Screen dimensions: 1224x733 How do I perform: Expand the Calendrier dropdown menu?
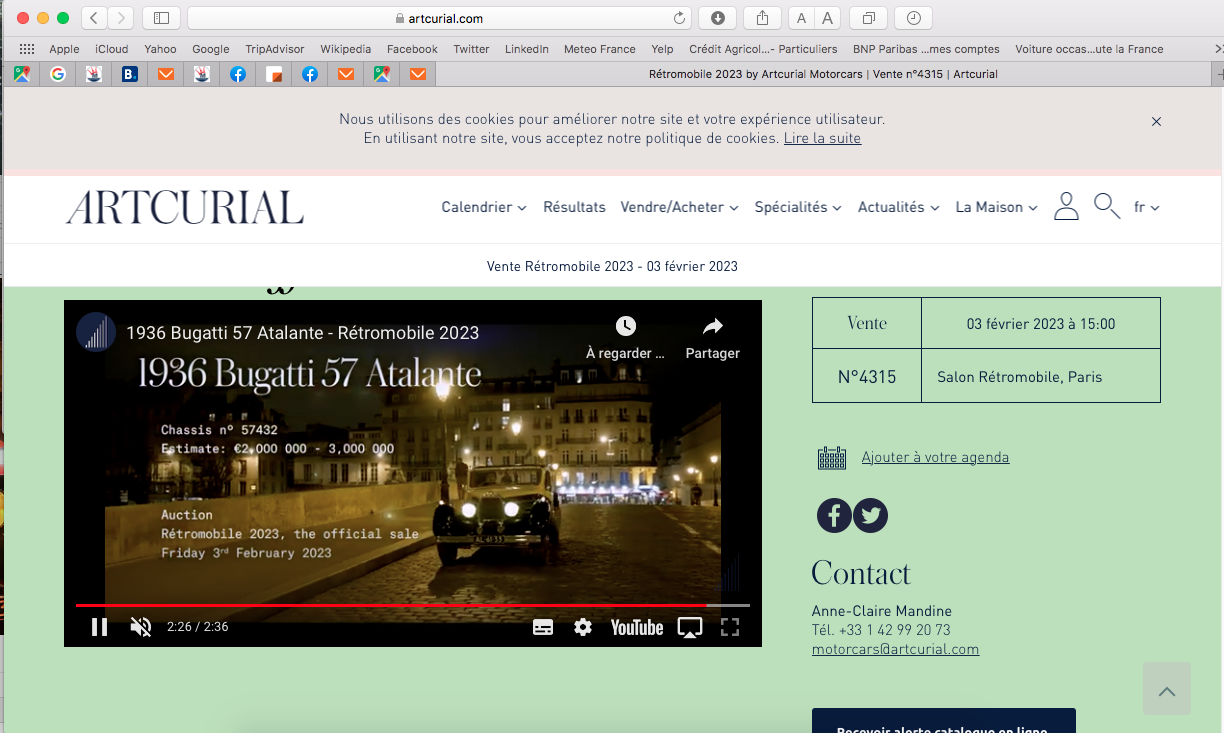pos(484,207)
